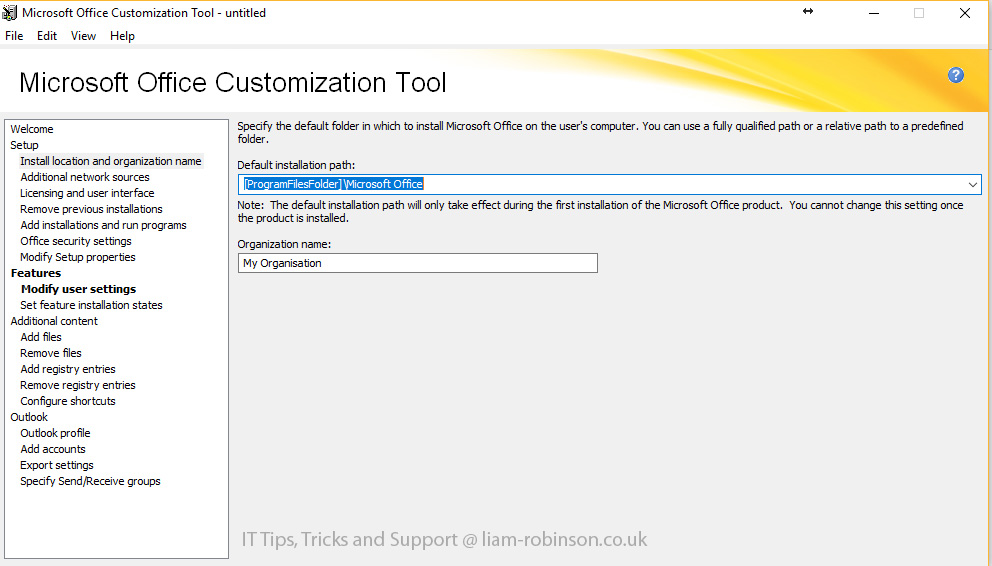The width and height of the screenshot is (992, 566).
Task: Select Welcome in the navigation pane
Action: [x=32, y=129]
